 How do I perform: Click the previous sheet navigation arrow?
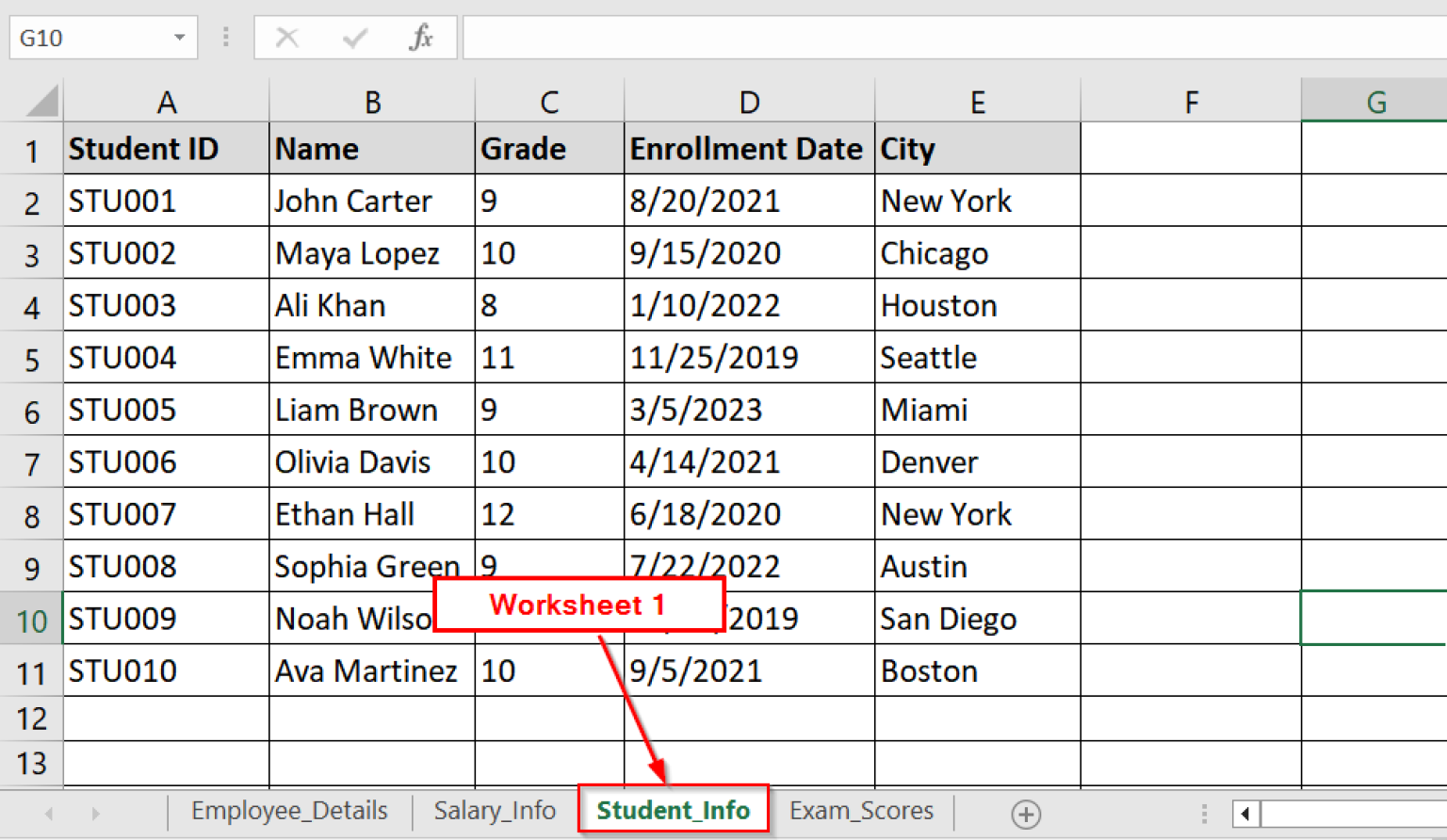48,812
